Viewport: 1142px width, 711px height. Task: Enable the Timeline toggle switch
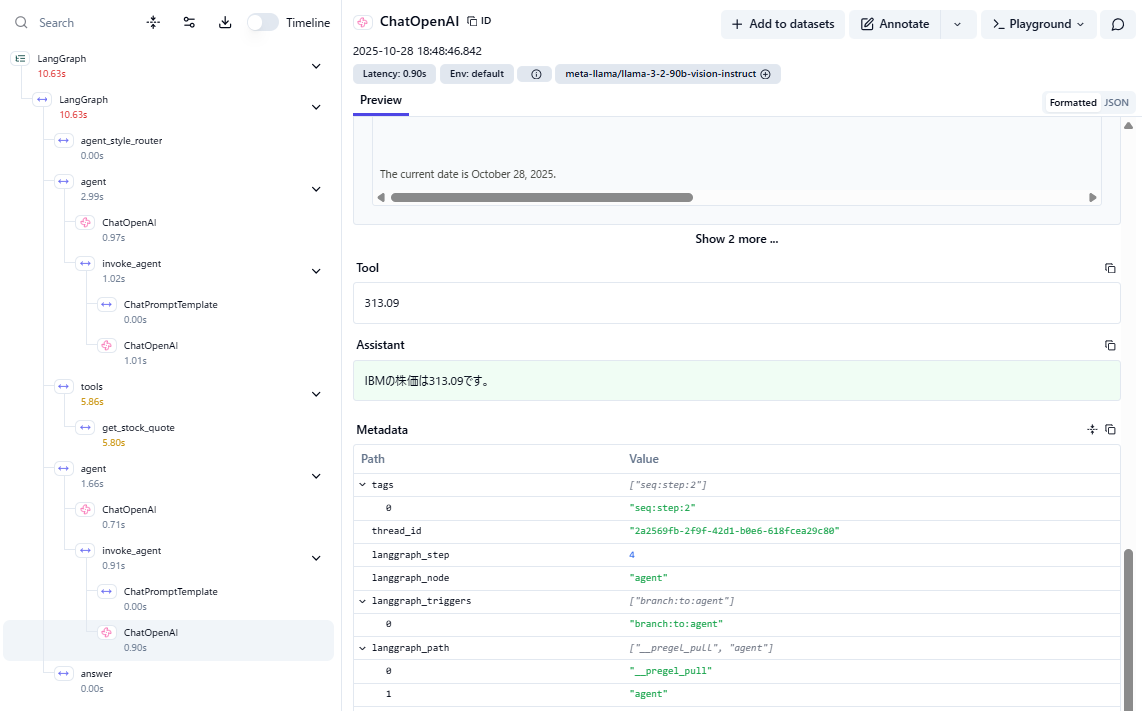(263, 22)
